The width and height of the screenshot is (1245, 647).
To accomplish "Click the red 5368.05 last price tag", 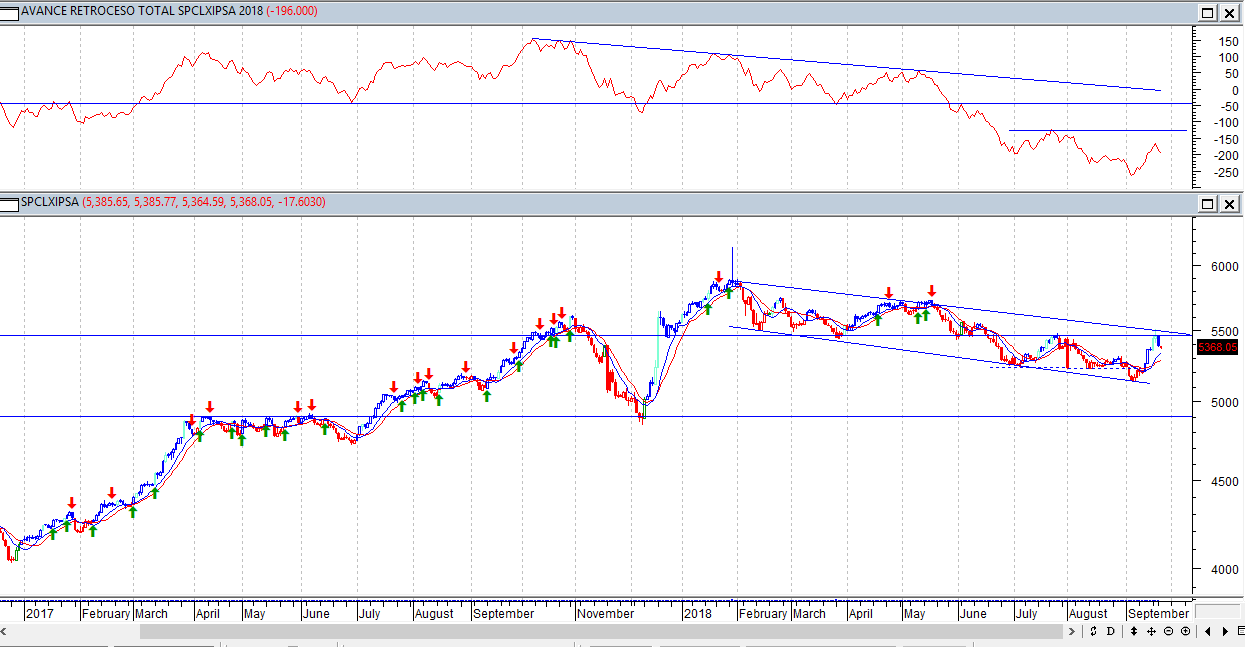I will pyautogui.click(x=1217, y=347).
